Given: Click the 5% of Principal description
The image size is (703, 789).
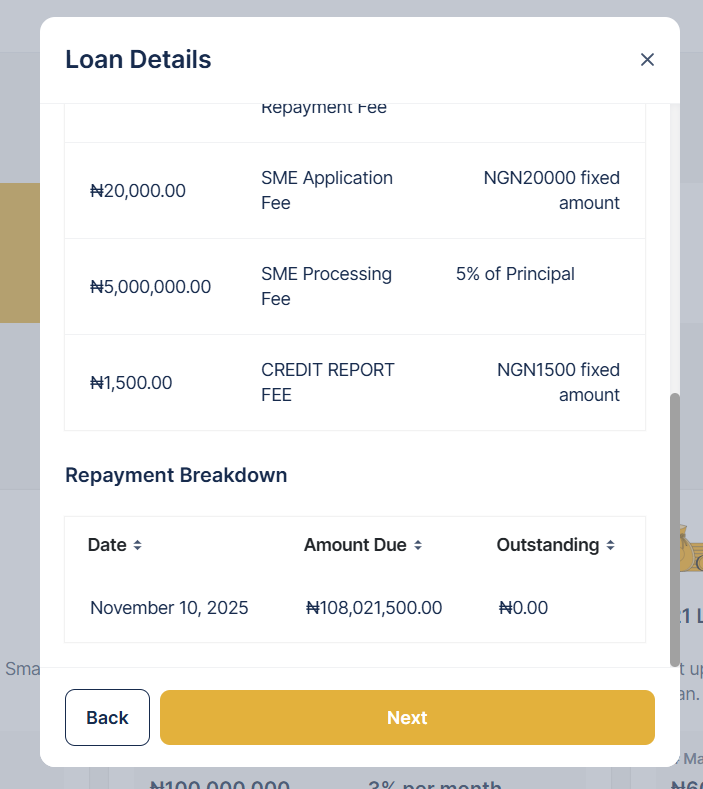Looking at the screenshot, I should point(515,274).
